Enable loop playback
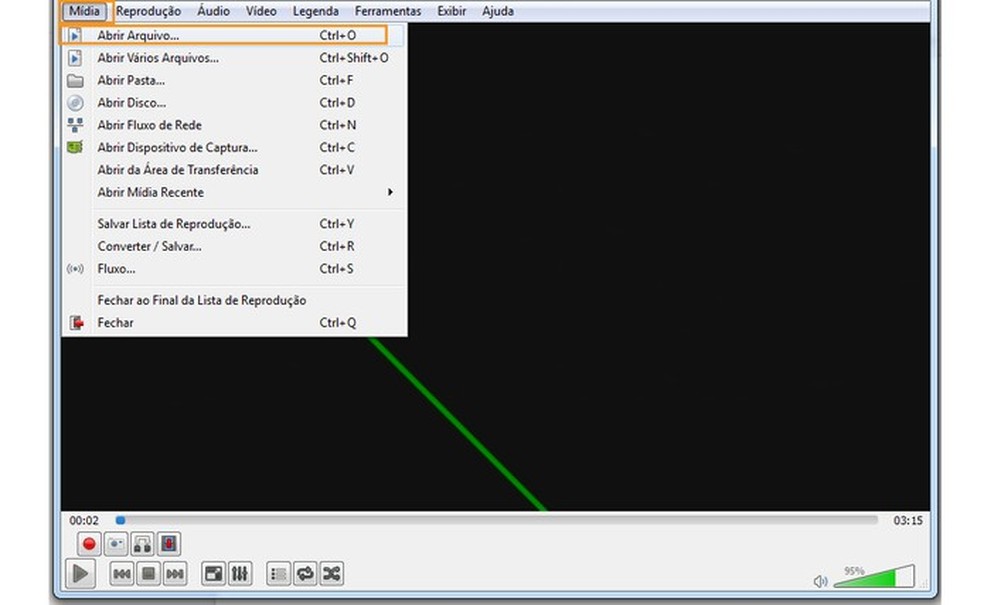 pyautogui.click(x=303, y=574)
